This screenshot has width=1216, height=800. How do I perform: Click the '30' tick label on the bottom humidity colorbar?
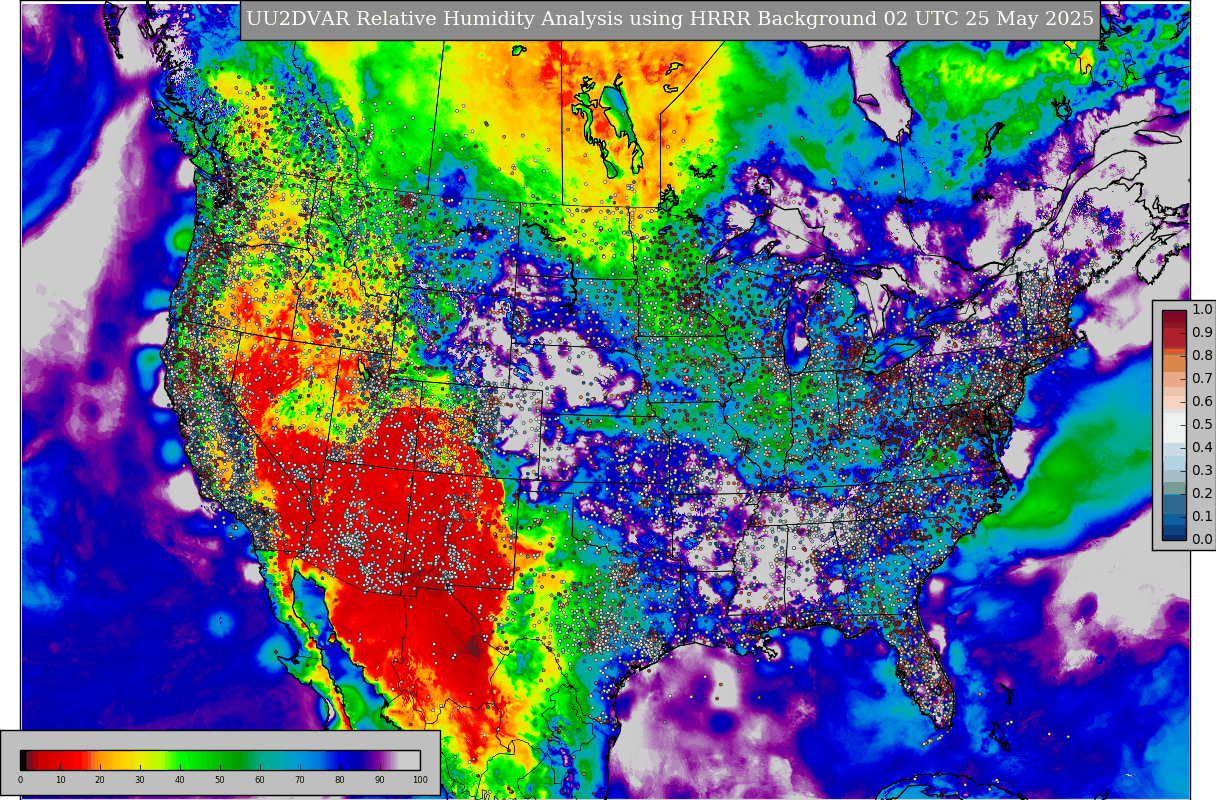coord(140,780)
